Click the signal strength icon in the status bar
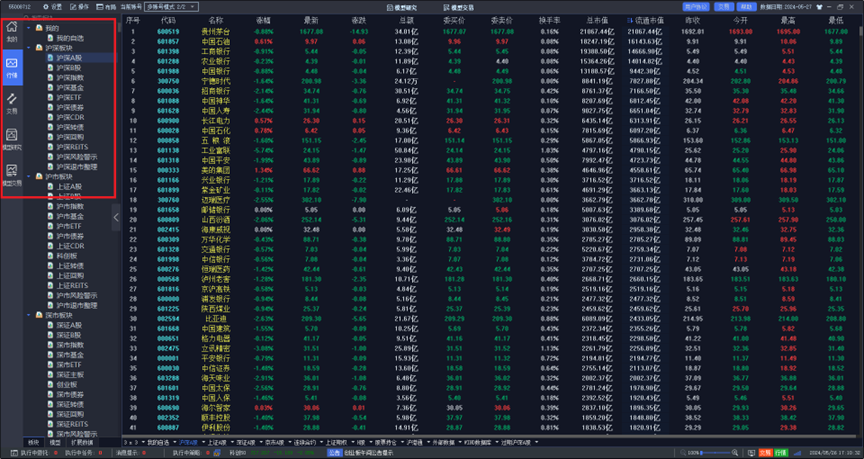Screen dimensions: 864x459 (x=798, y=452)
